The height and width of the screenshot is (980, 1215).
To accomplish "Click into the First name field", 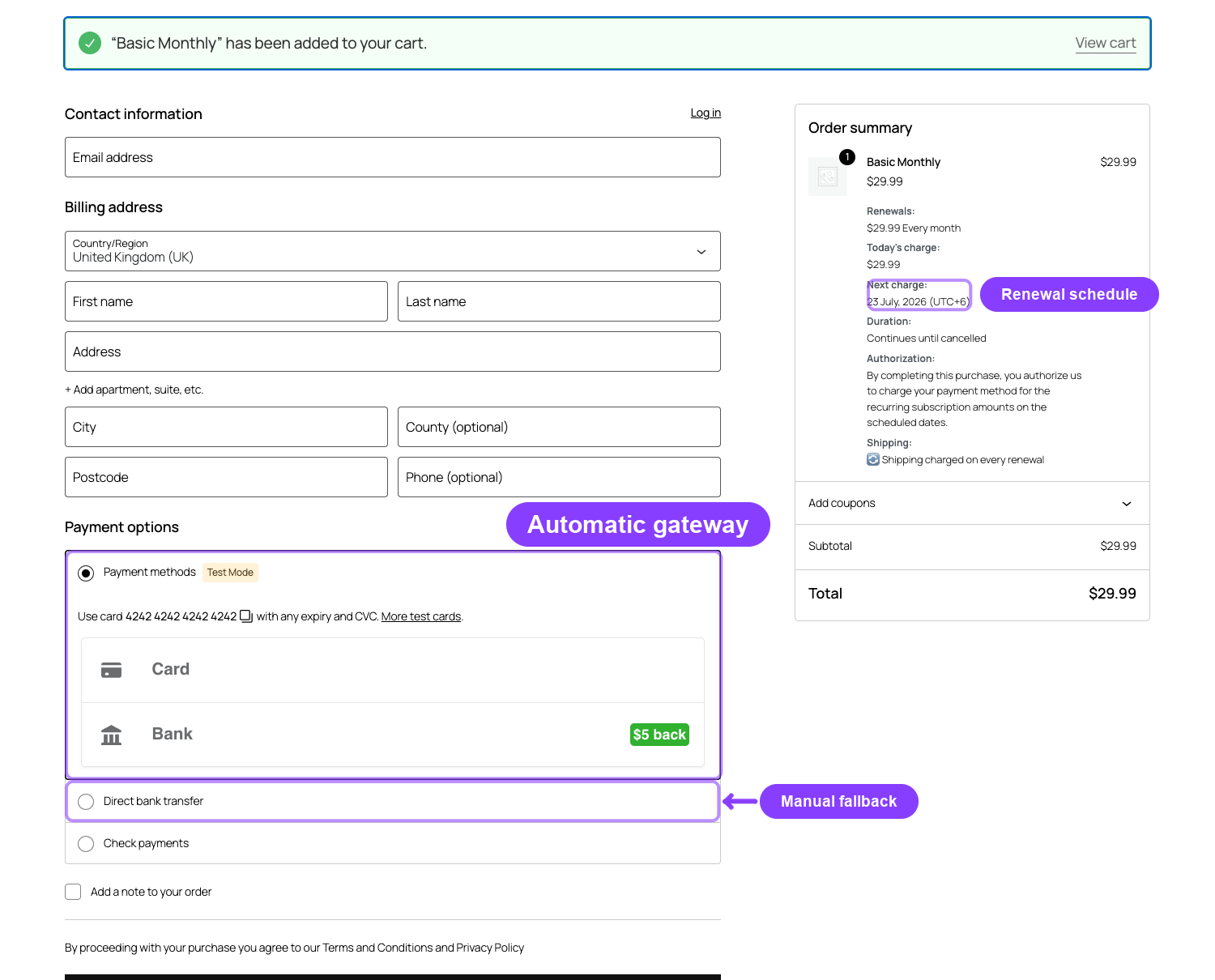I will coord(226,301).
